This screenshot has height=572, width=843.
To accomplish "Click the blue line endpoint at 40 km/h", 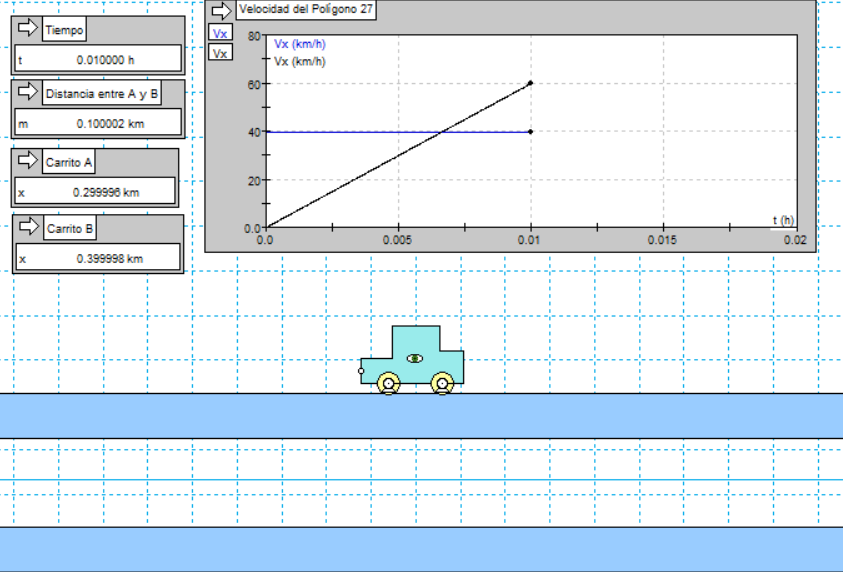I will tap(530, 131).
